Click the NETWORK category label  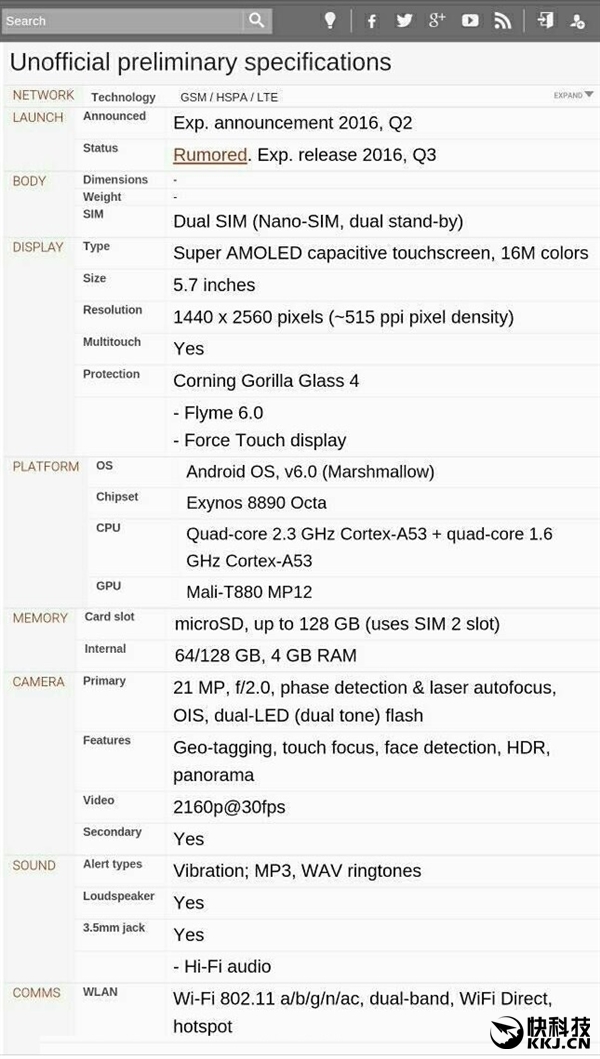(43, 95)
